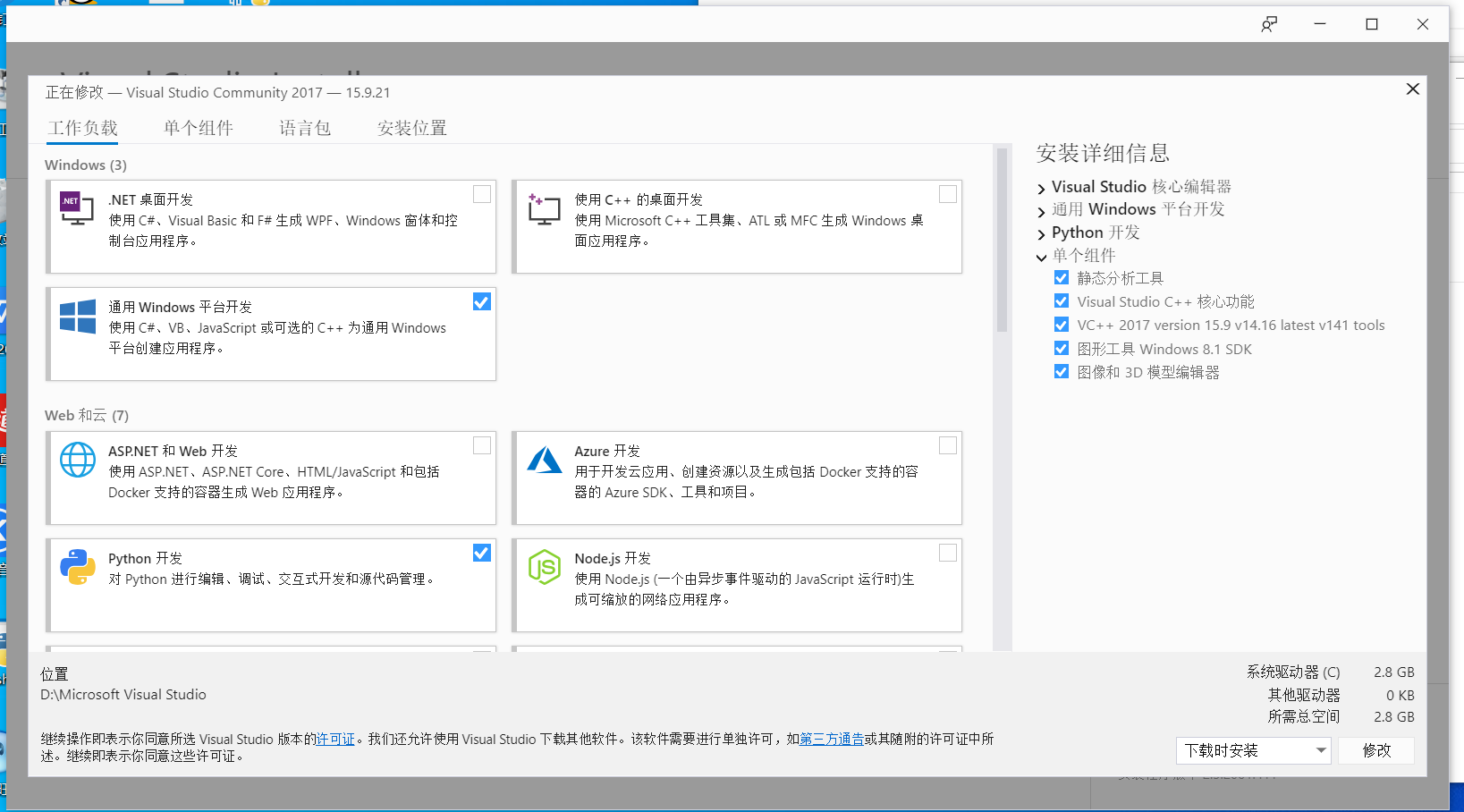This screenshot has width=1464, height=812.
Task: Switch to the 工作负载 tab
Action: (83, 128)
